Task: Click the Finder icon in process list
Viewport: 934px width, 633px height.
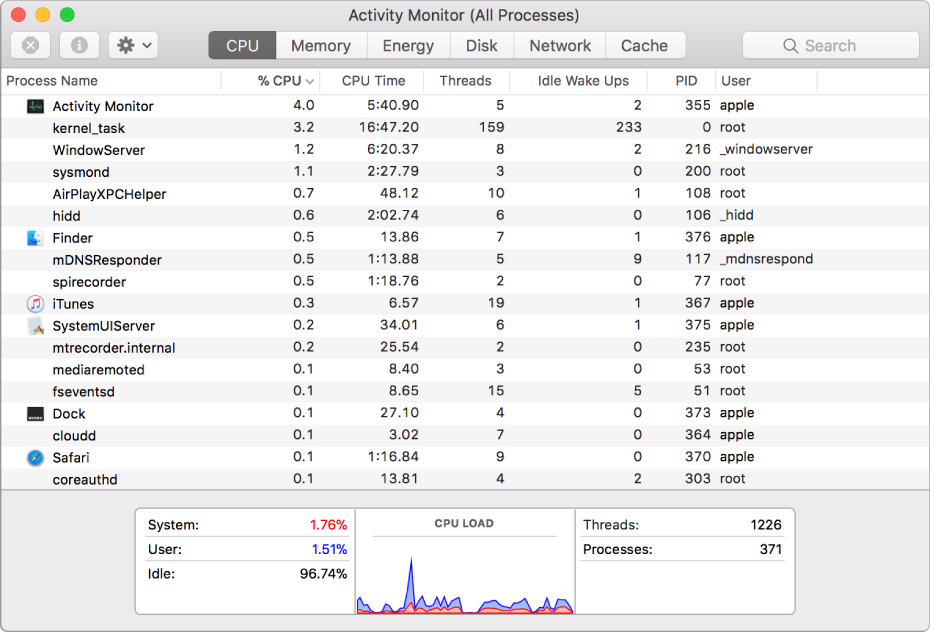Action: pyautogui.click(x=36, y=238)
